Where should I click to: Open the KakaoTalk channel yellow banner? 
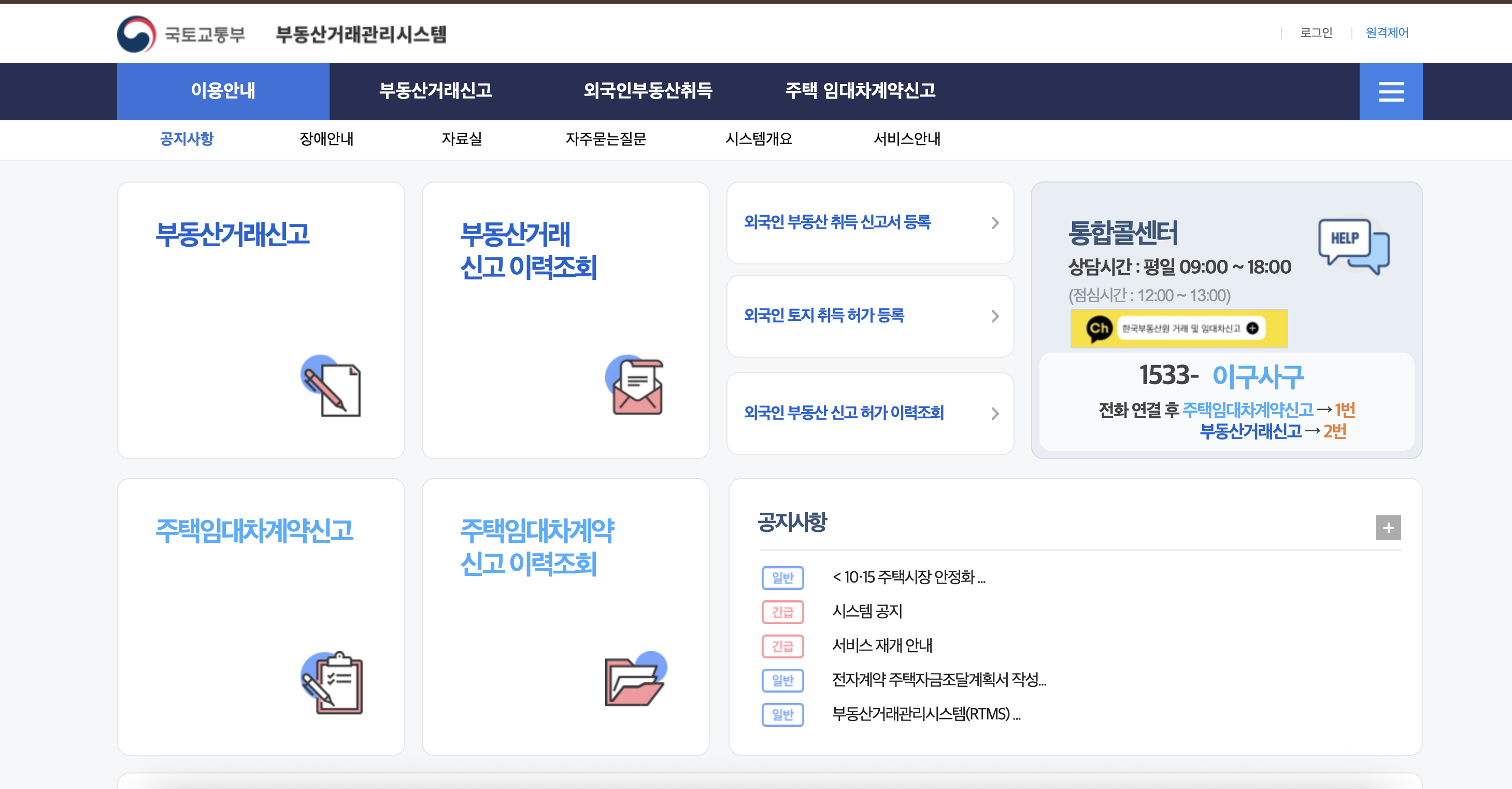(x=1179, y=328)
